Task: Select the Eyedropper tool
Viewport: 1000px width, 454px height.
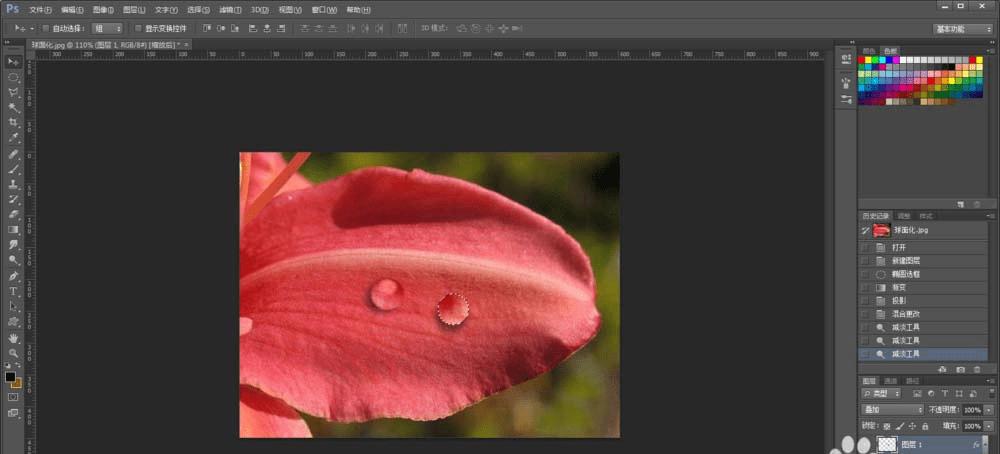Action: click(x=14, y=137)
